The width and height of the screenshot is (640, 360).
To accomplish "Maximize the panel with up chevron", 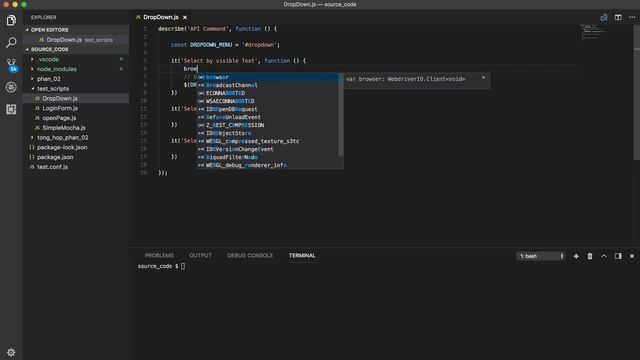I will coord(604,256).
